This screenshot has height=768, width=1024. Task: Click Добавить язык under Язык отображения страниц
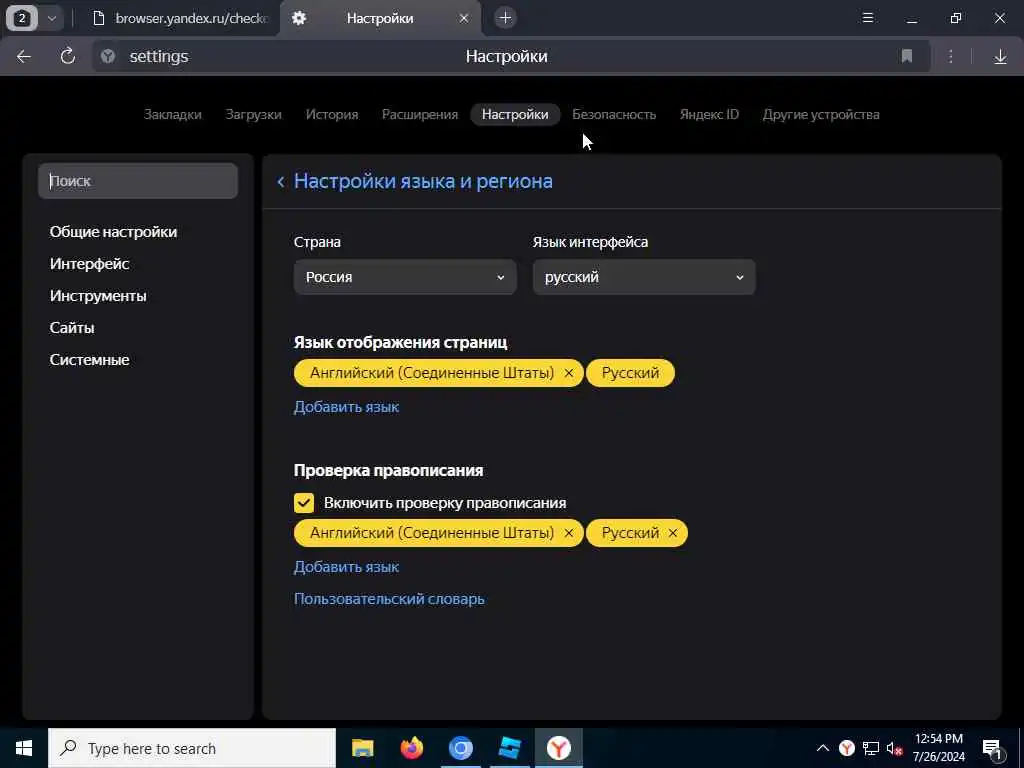point(346,407)
